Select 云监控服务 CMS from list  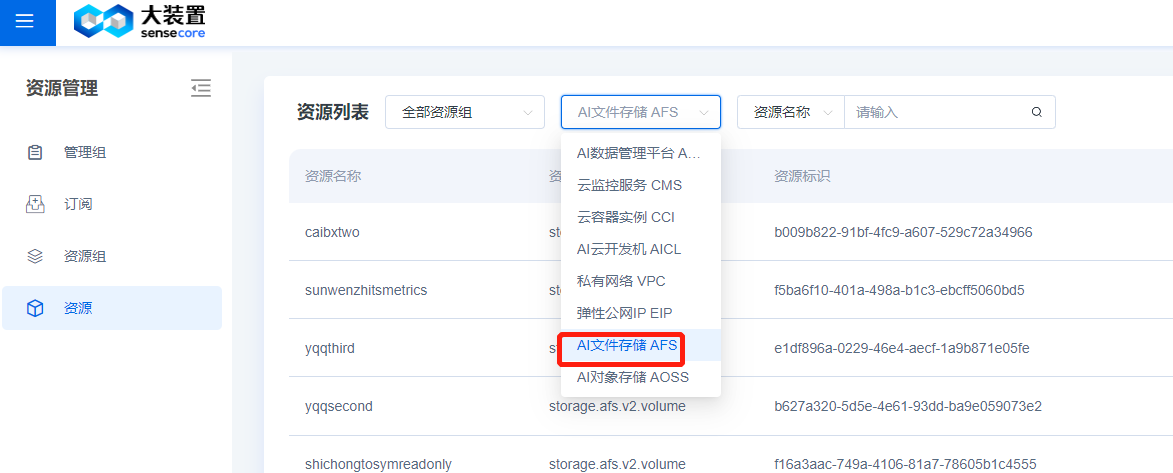tap(629, 185)
